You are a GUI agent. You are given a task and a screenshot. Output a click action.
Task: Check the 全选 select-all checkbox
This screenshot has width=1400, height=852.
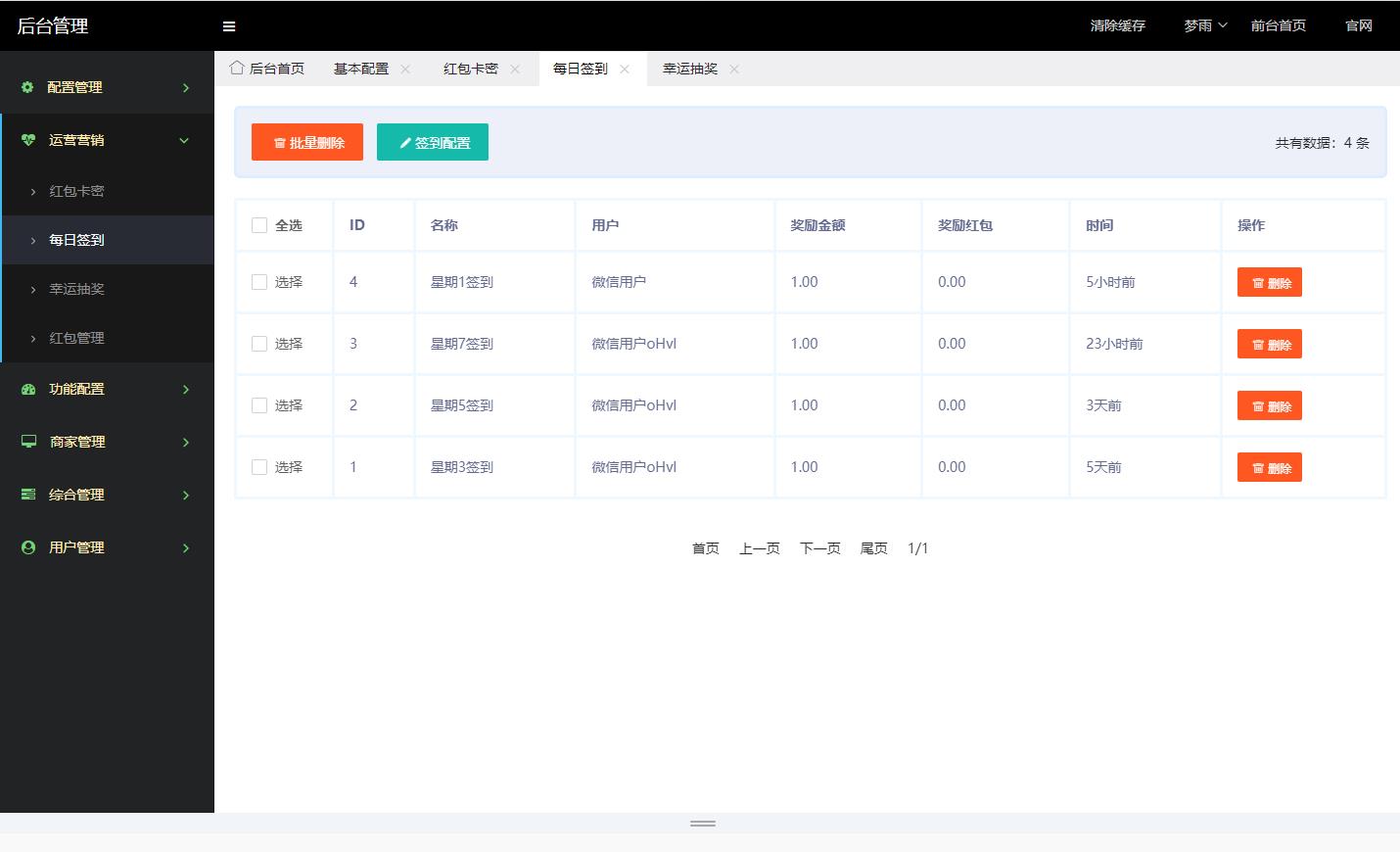[x=259, y=225]
